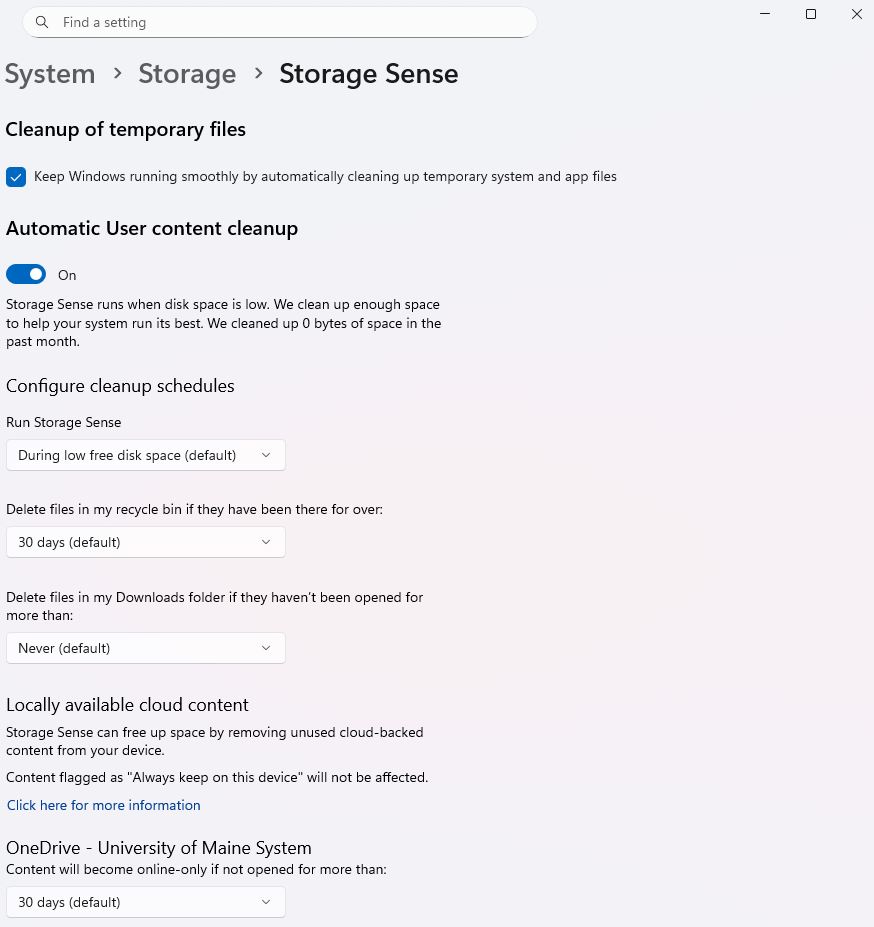Expand the OneDrive online-only period dropdown

[x=145, y=902]
